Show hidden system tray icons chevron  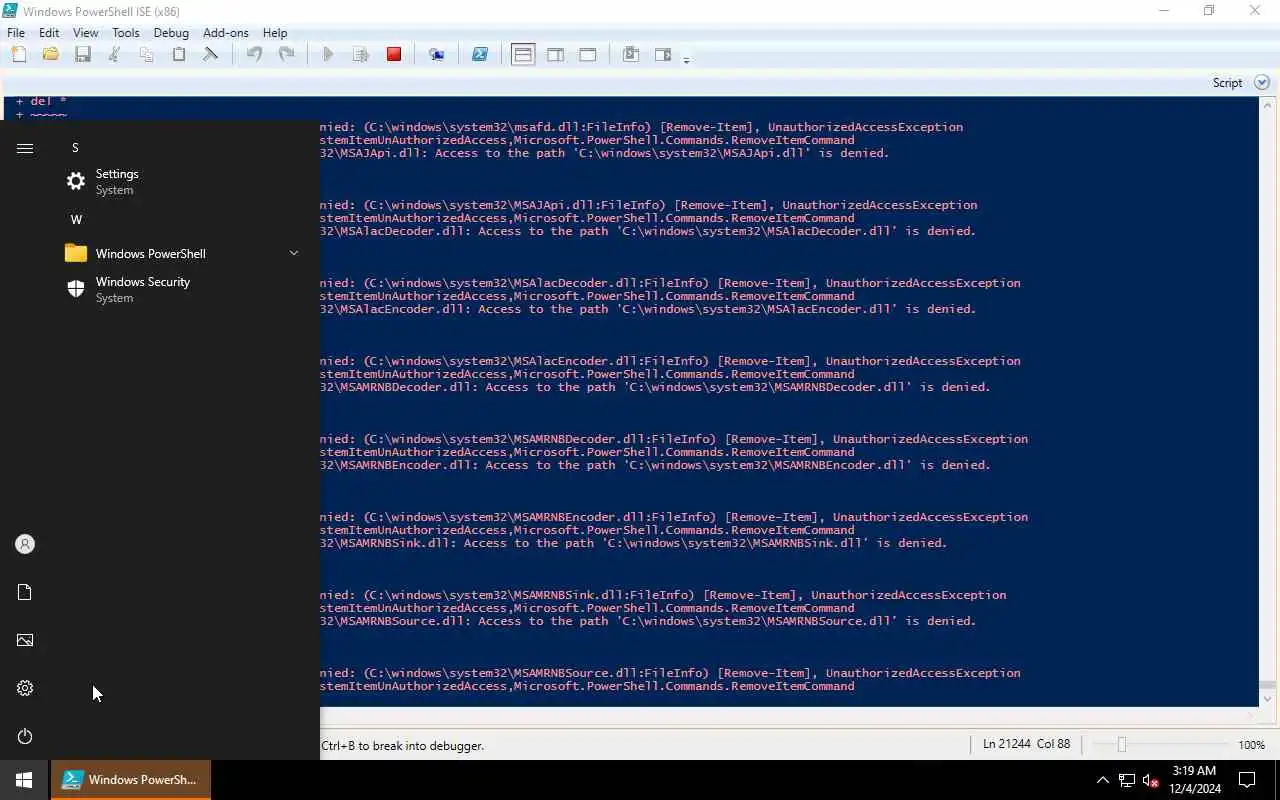click(x=1103, y=780)
